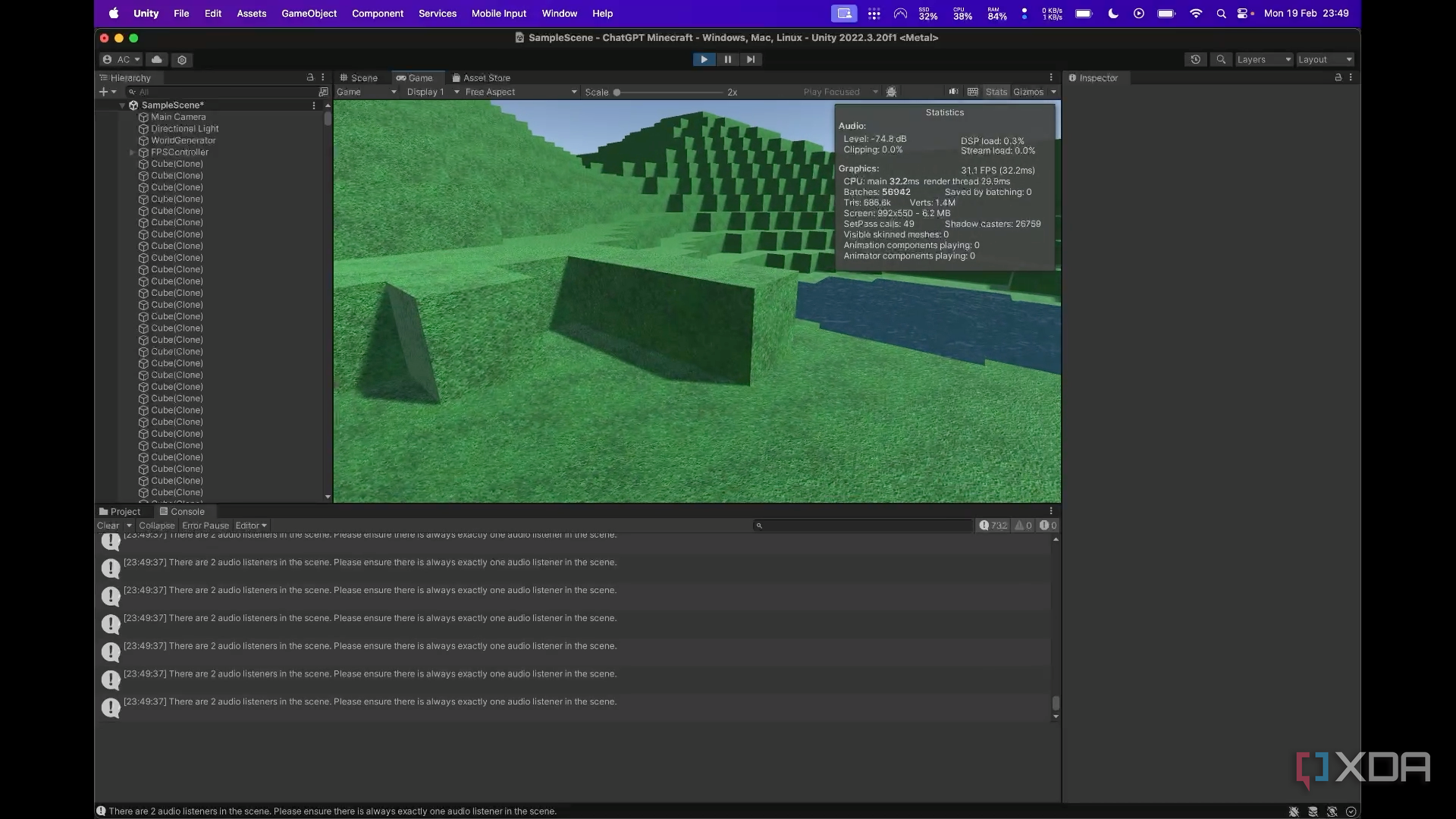Open the Undo History icon

coord(1196,59)
